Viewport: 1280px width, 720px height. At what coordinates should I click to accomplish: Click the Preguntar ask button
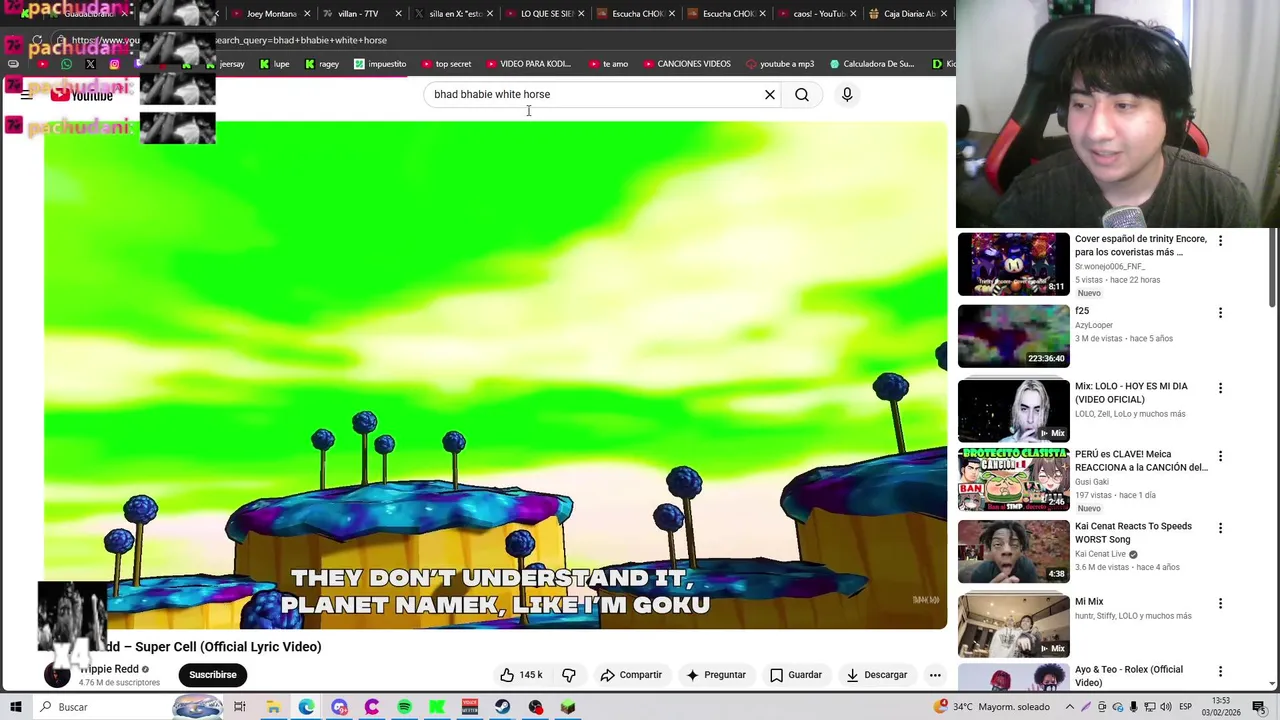tap(715, 675)
